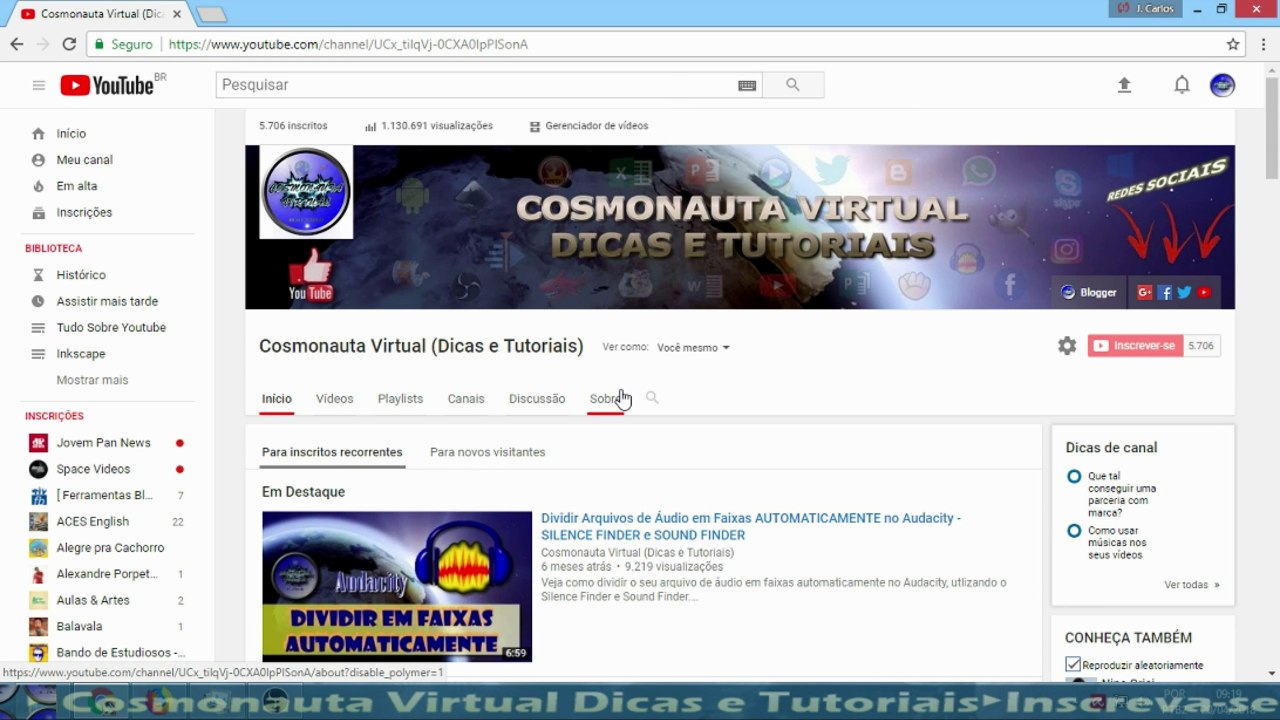The width and height of the screenshot is (1280, 720).
Task: Play the featured Audacity video thumbnail
Action: [x=397, y=587]
